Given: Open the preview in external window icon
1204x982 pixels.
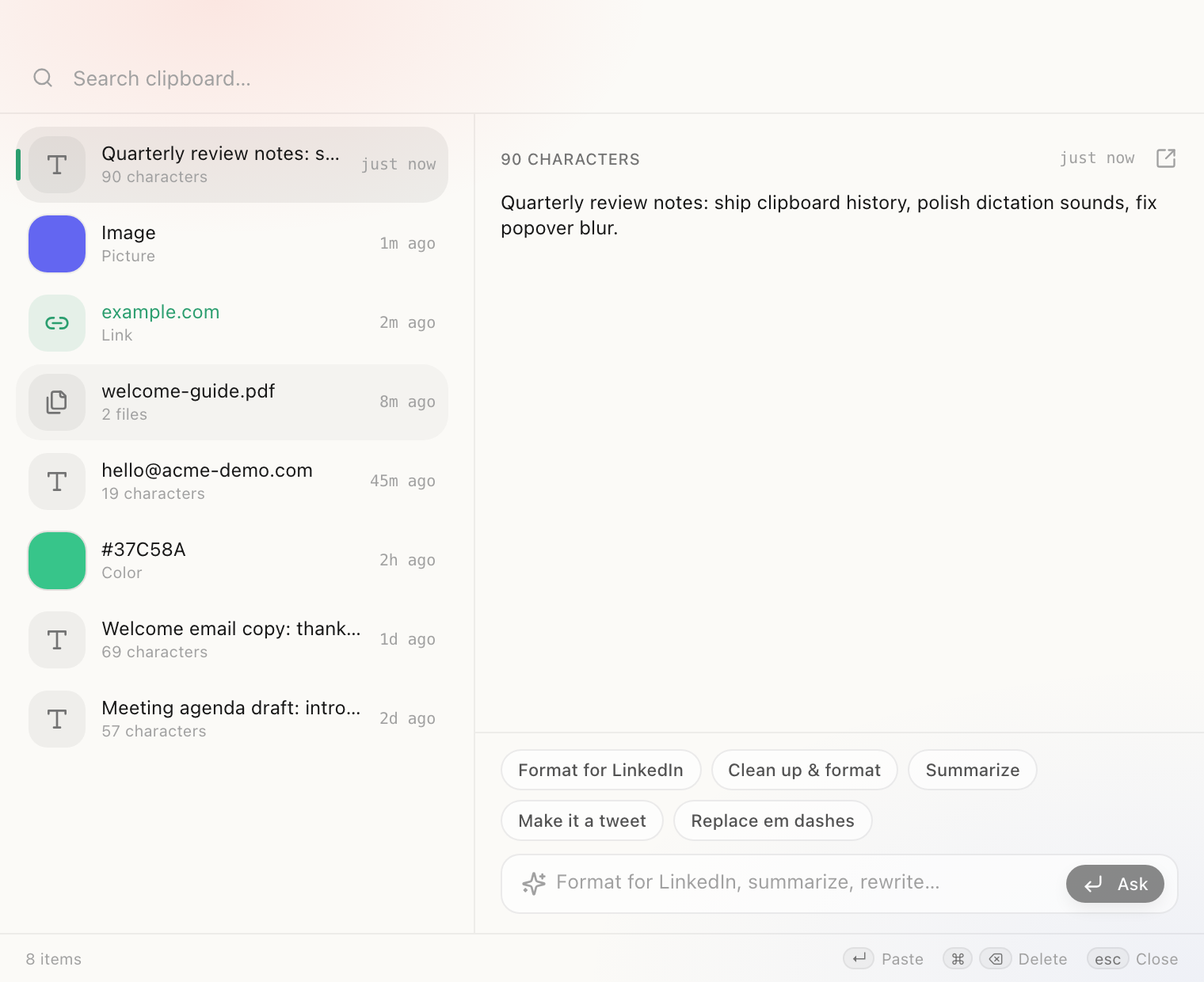Looking at the screenshot, I should pos(1166,158).
